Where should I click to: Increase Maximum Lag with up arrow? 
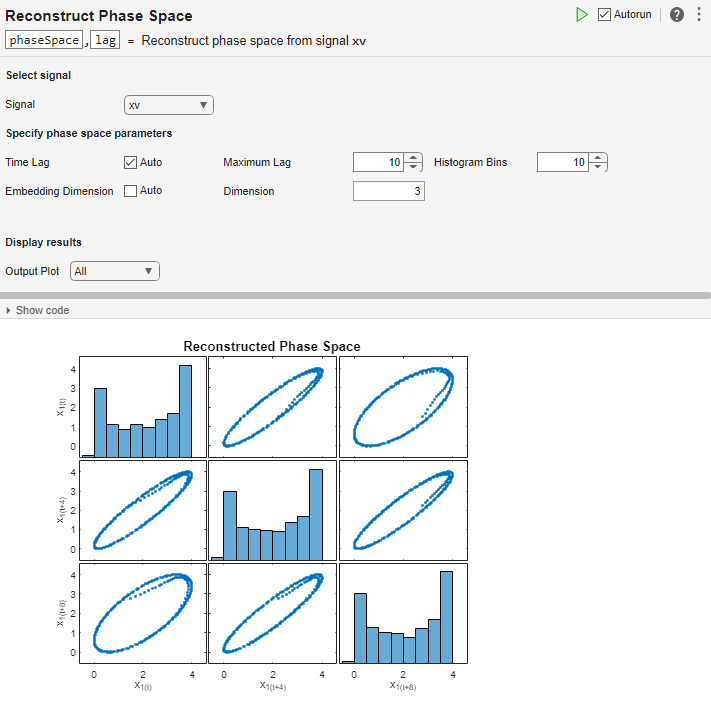click(x=413, y=158)
